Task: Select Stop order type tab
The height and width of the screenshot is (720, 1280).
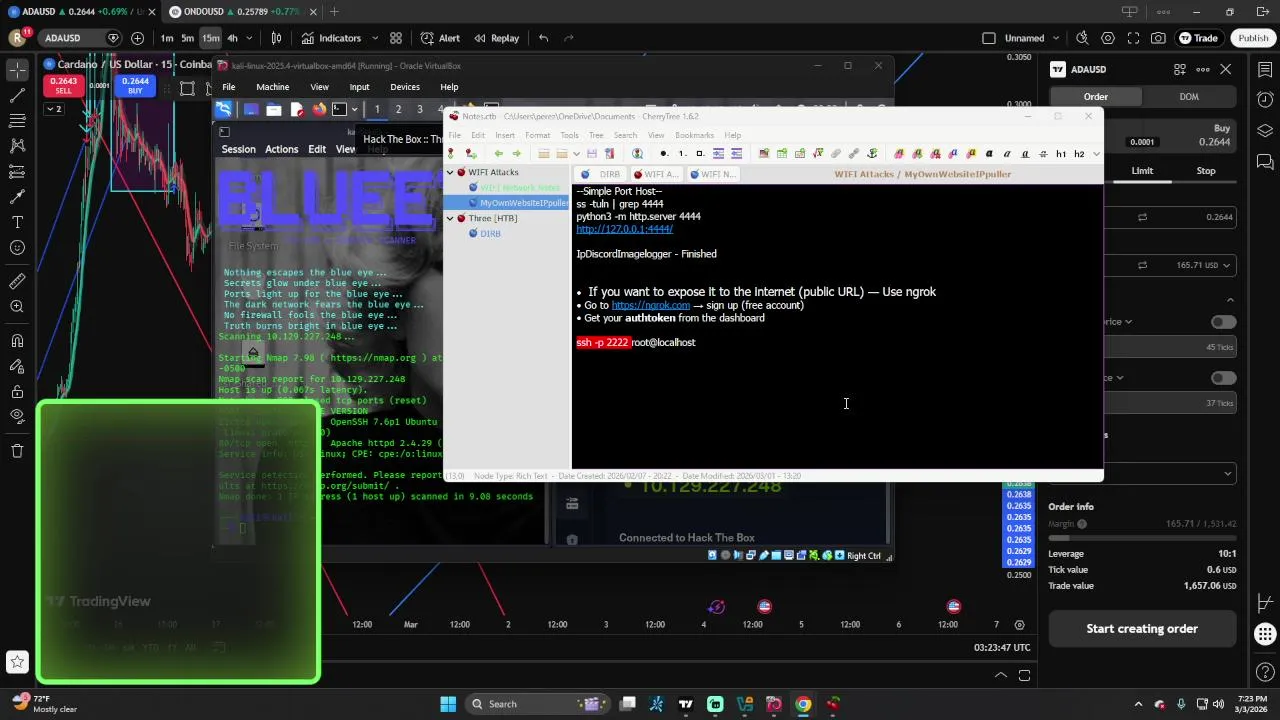Action: pyautogui.click(x=1206, y=171)
